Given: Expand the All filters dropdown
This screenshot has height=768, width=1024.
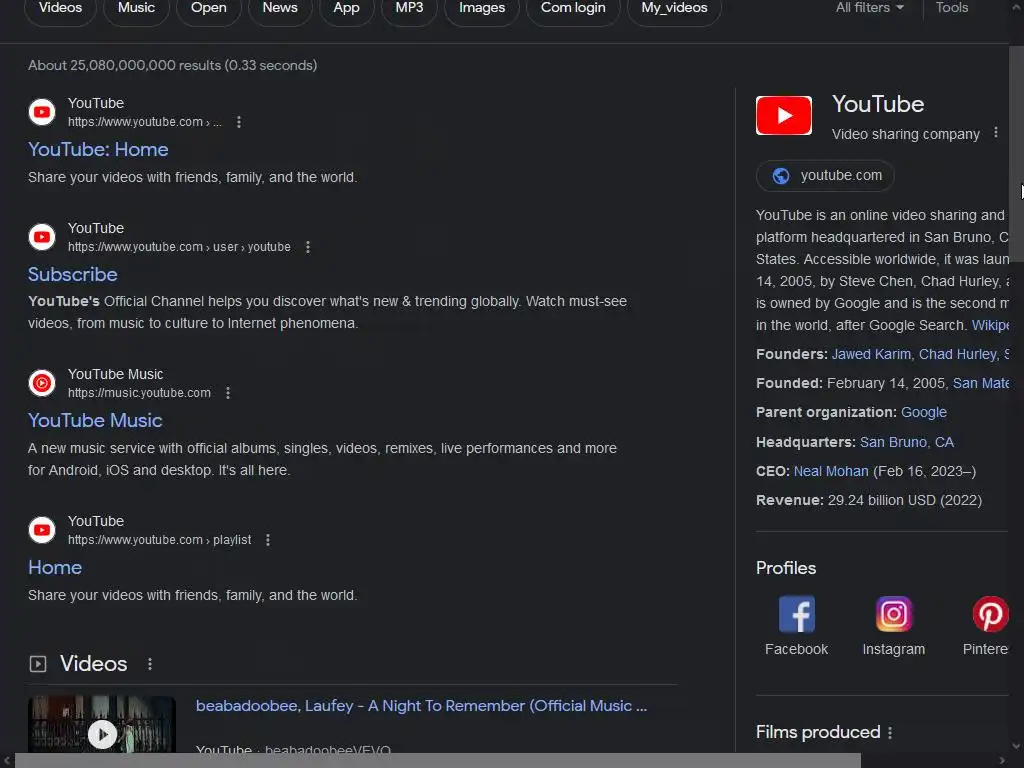Looking at the screenshot, I should 870,8.
